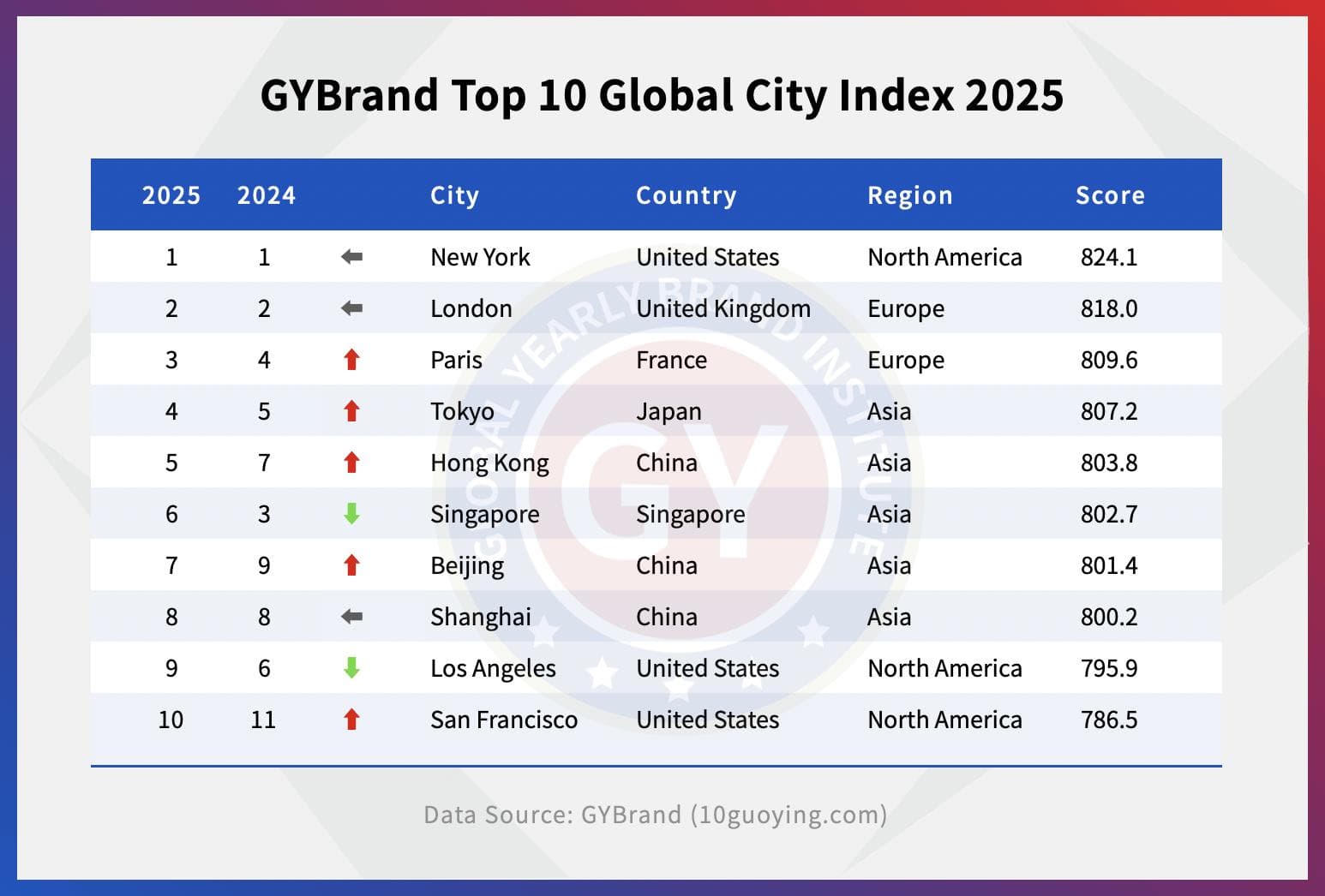Click the red up arrow in Beijing row

click(351, 565)
